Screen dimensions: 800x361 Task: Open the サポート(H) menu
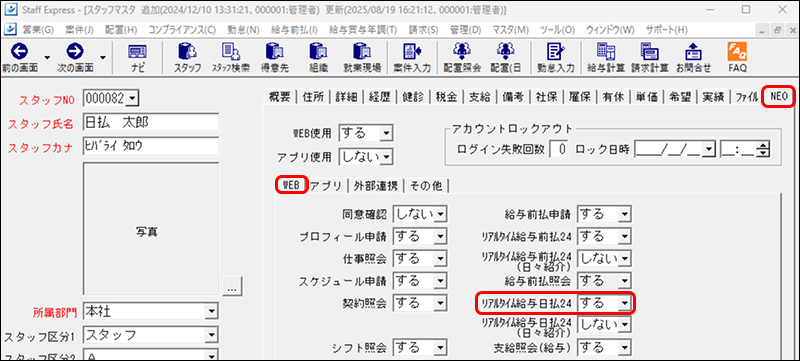pos(667,30)
